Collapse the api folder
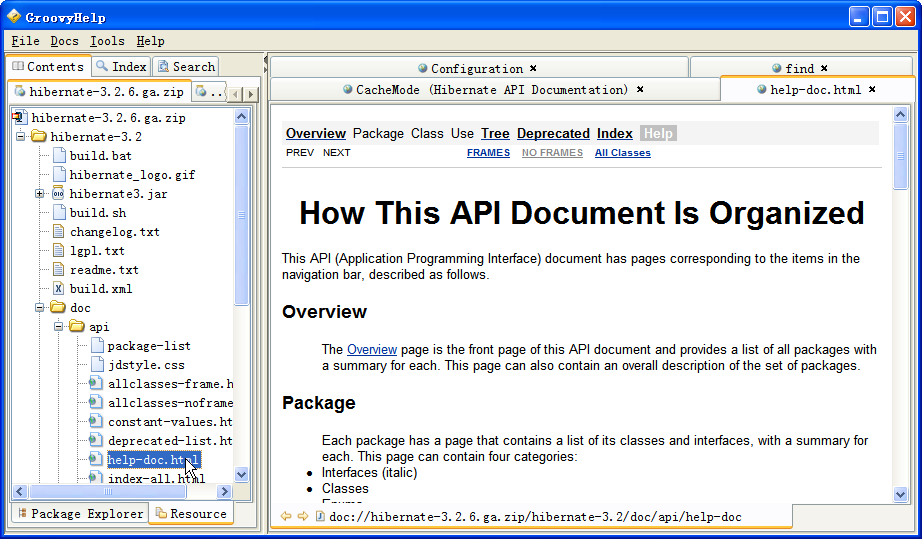This screenshot has height=539, width=922. [58, 327]
